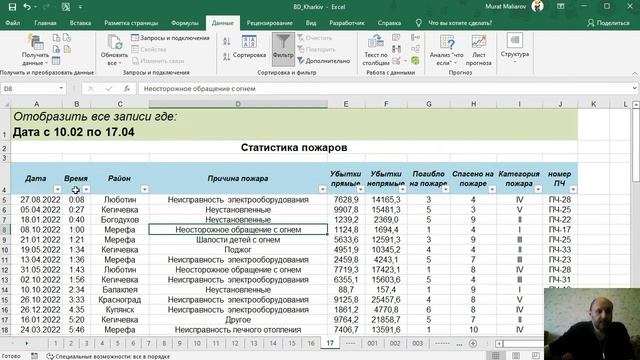Image resolution: width=640 pixels, height=360 pixels.
Task: Open filter dropdown for Убытки непрямые
Action: (x=402, y=189)
